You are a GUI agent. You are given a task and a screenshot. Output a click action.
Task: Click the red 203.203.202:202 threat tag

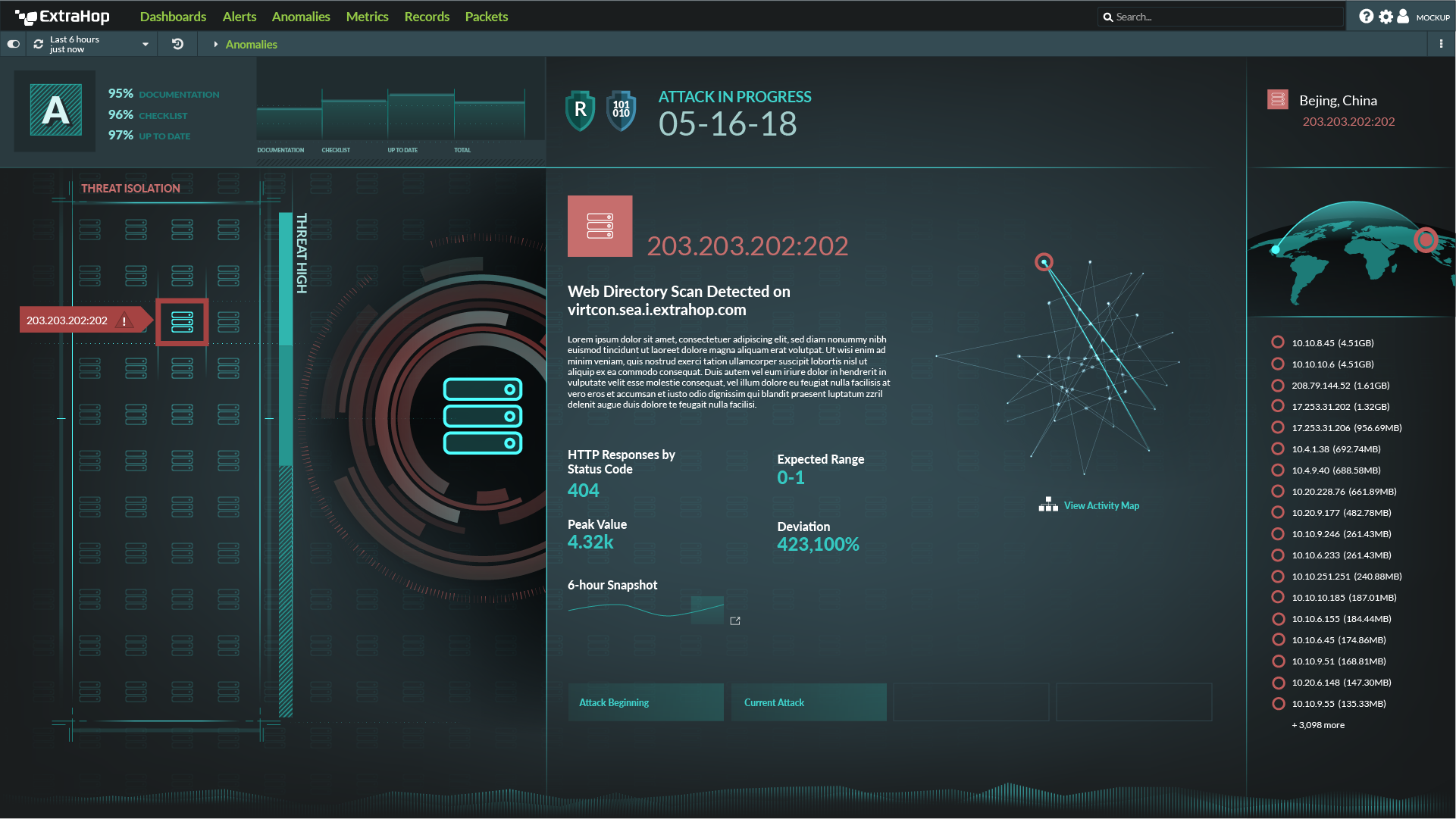point(85,320)
